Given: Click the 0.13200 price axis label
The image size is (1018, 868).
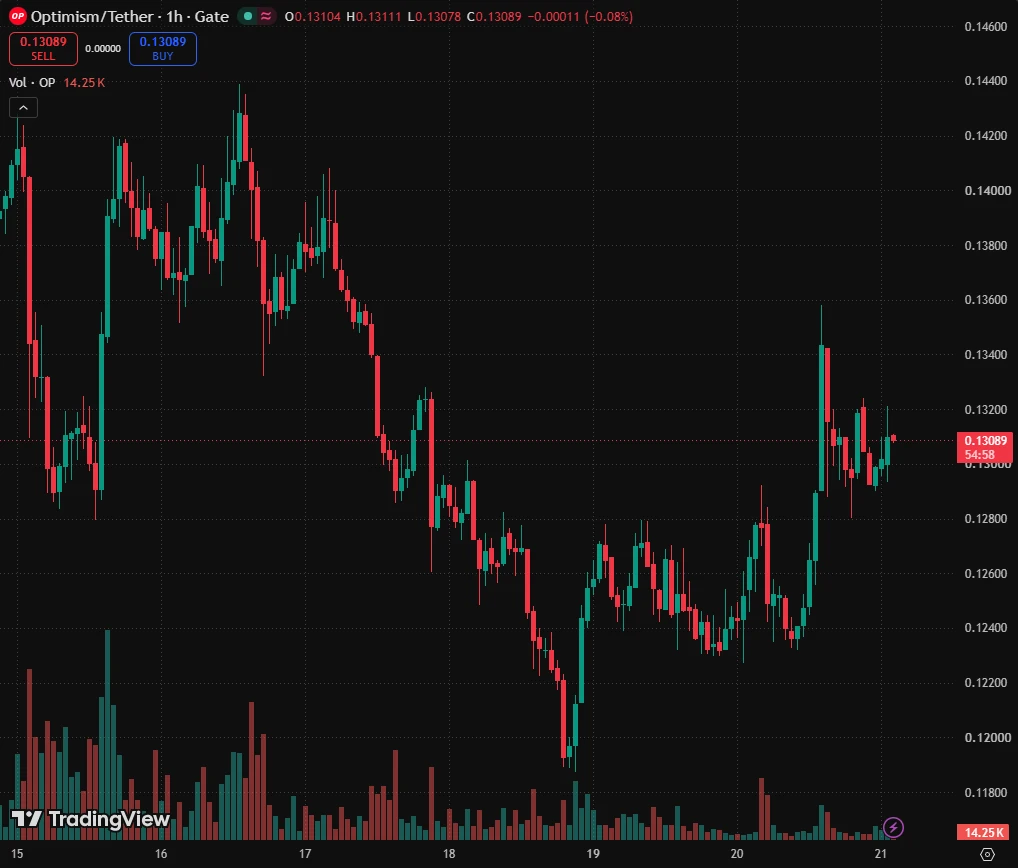Looking at the screenshot, I should pos(986,410).
